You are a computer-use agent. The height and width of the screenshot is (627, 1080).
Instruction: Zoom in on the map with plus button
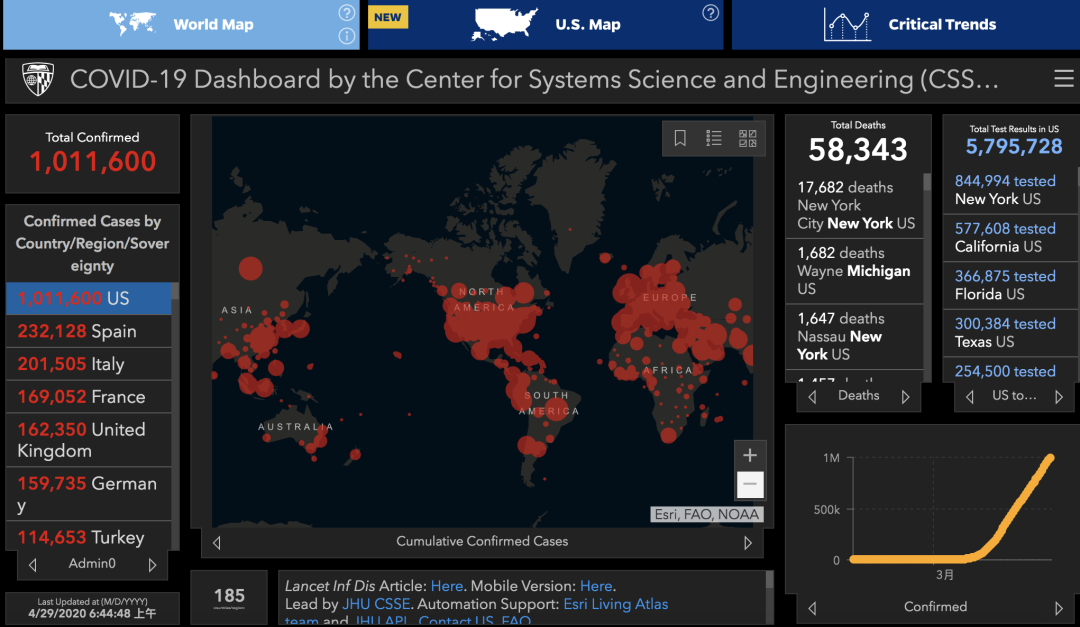point(750,455)
